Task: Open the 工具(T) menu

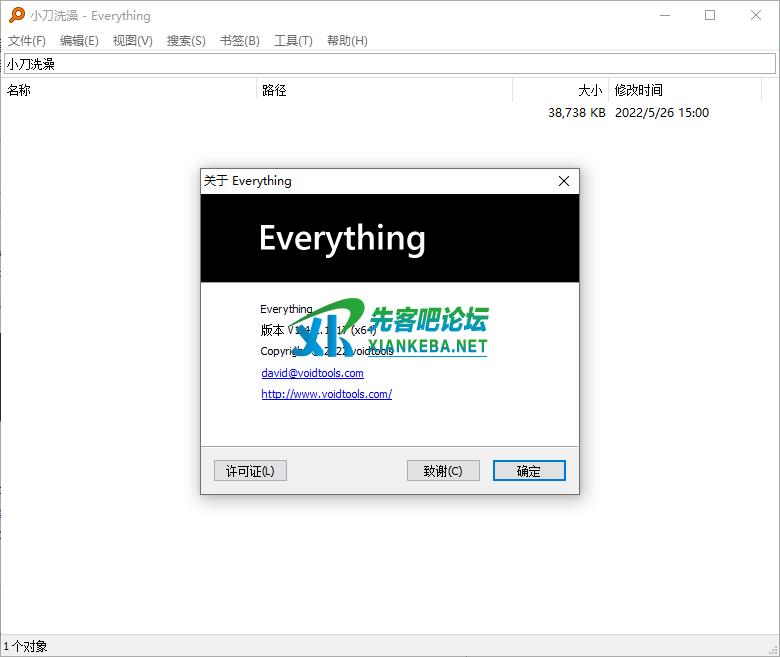Action: (x=293, y=40)
